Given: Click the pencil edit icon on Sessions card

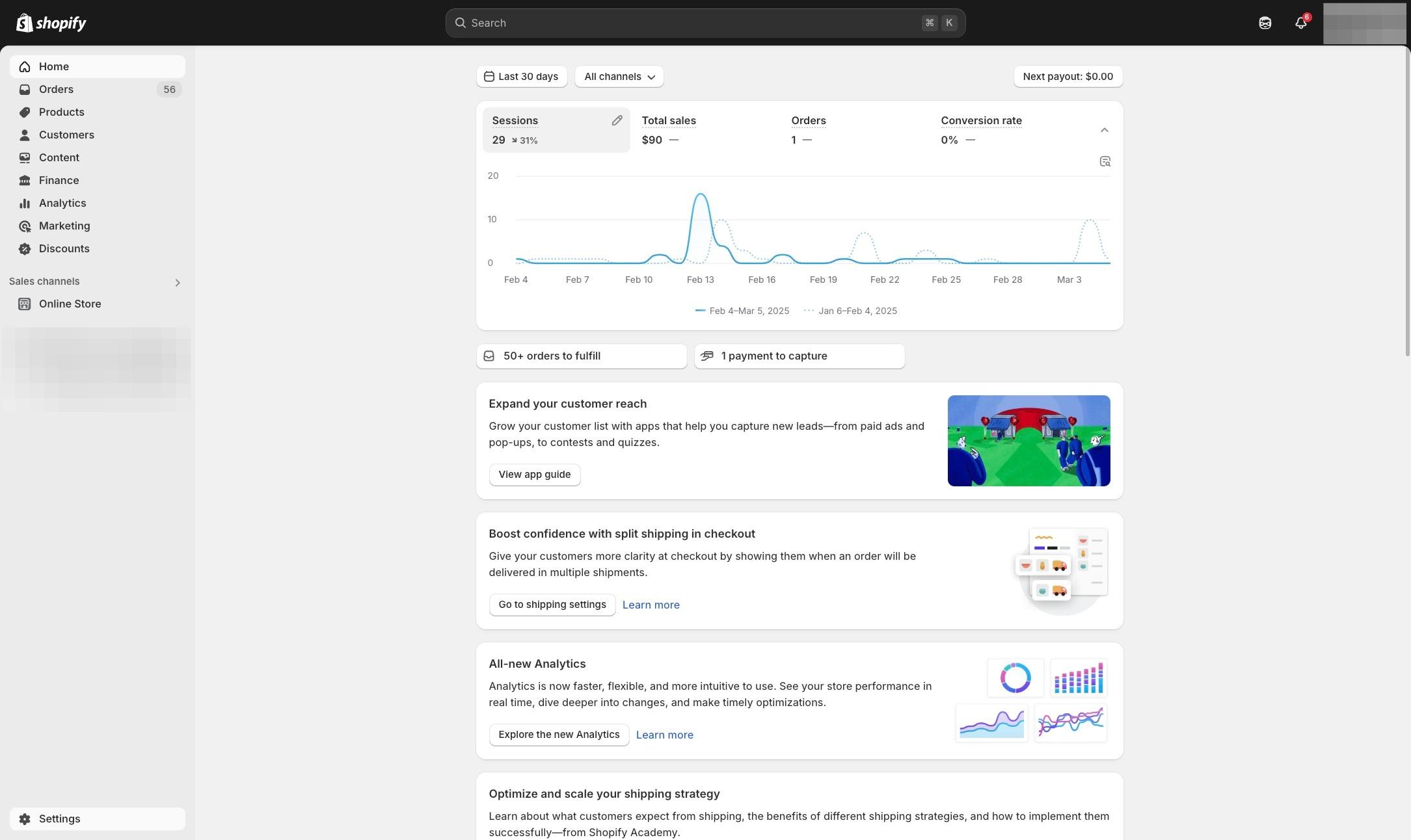Looking at the screenshot, I should (617, 120).
